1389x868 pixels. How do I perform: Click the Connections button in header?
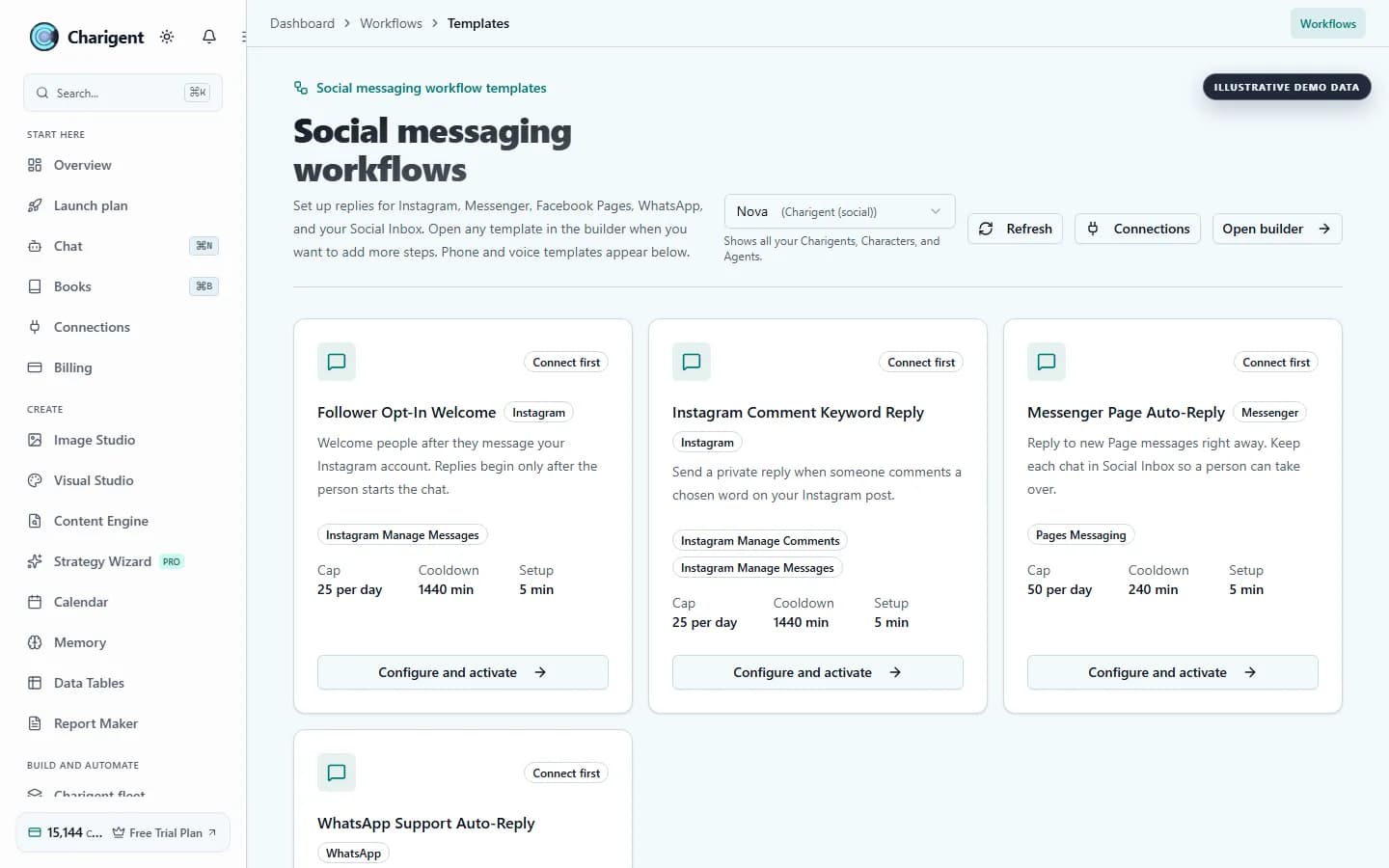(x=1137, y=229)
